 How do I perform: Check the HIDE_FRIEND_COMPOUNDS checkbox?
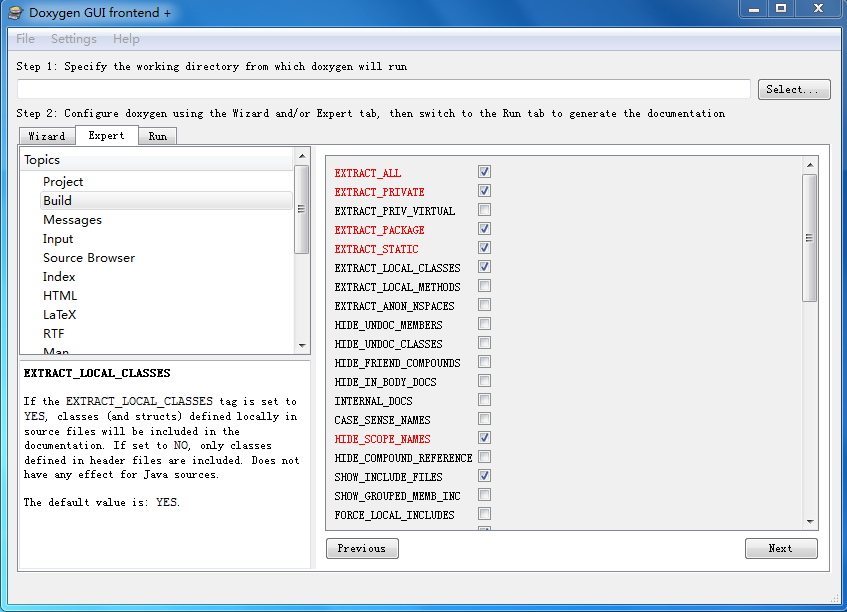pos(485,362)
